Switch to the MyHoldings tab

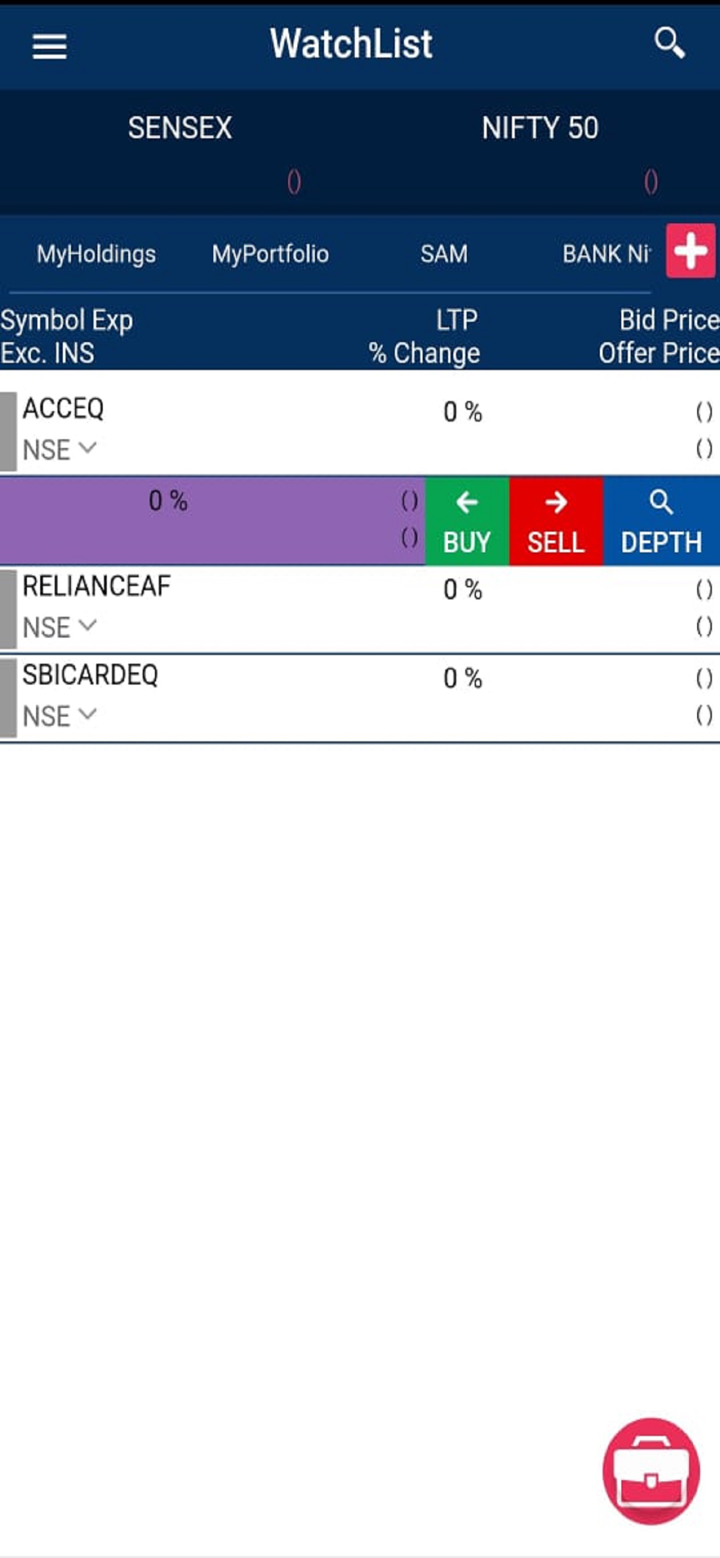[x=96, y=254]
